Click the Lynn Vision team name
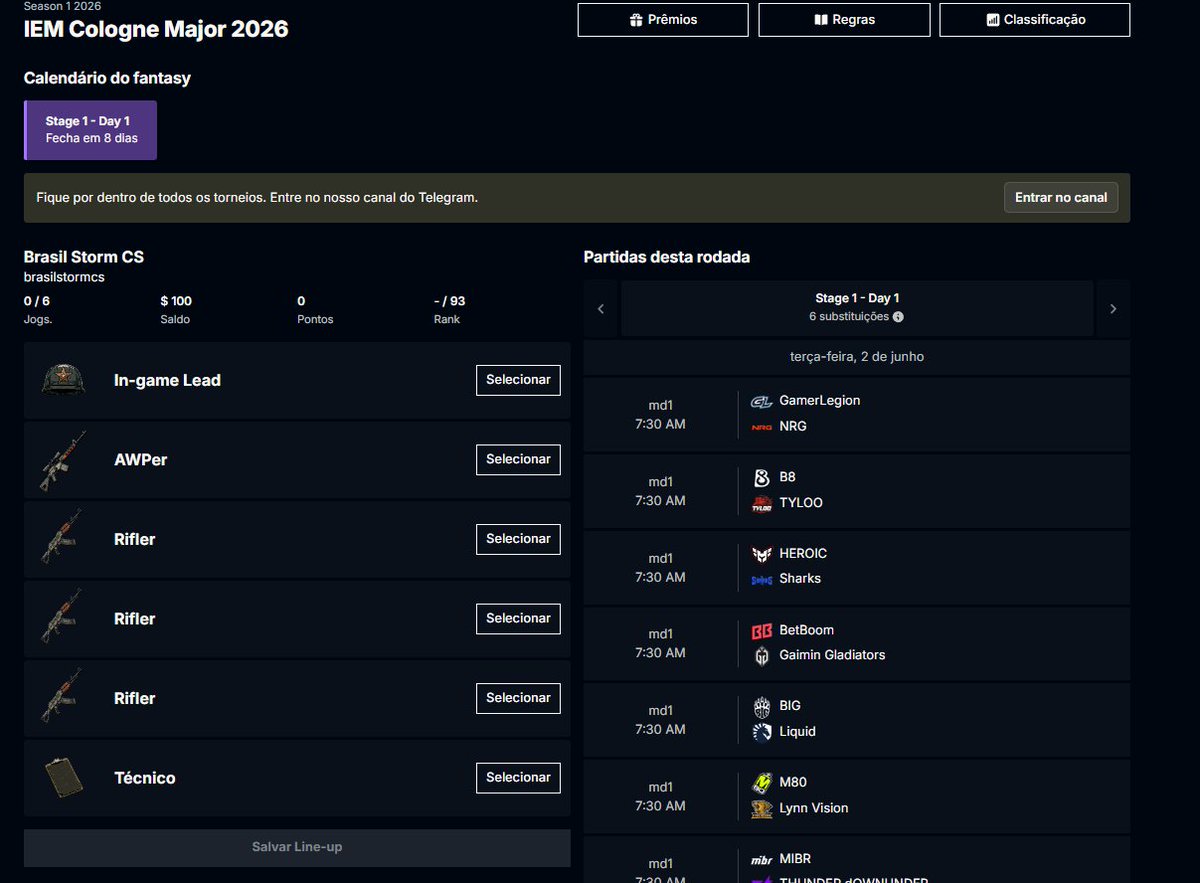This screenshot has height=883, width=1200. (x=814, y=808)
